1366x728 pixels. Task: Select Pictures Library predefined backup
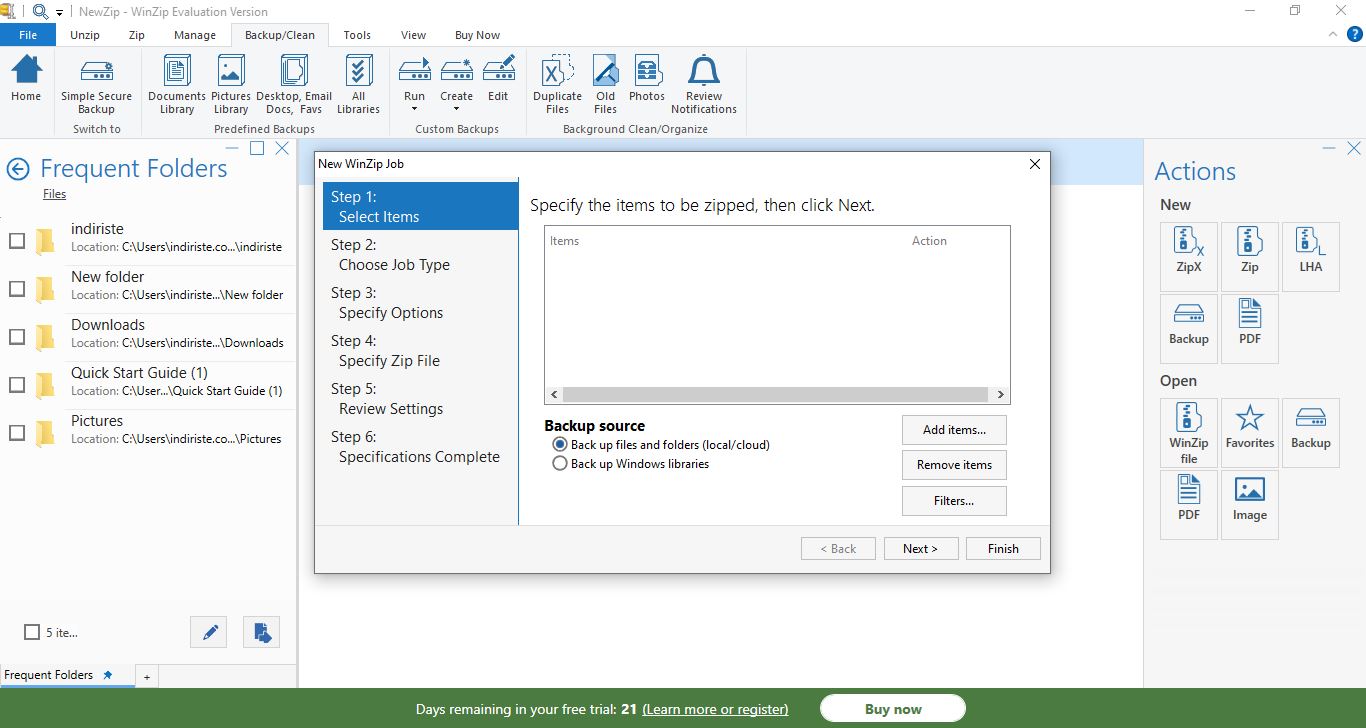pyautogui.click(x=231, y=86)
